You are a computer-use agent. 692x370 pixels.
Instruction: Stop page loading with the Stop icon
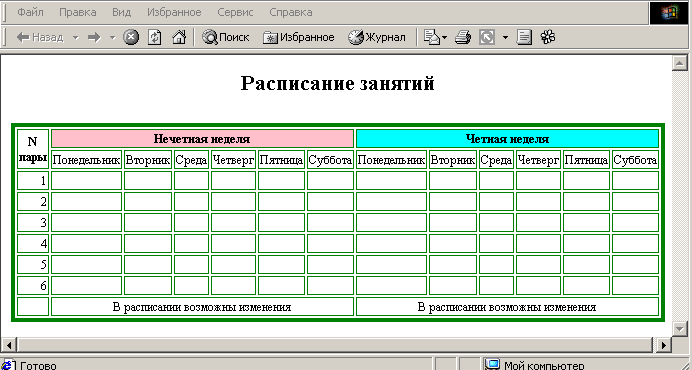(x=131, y=37)
